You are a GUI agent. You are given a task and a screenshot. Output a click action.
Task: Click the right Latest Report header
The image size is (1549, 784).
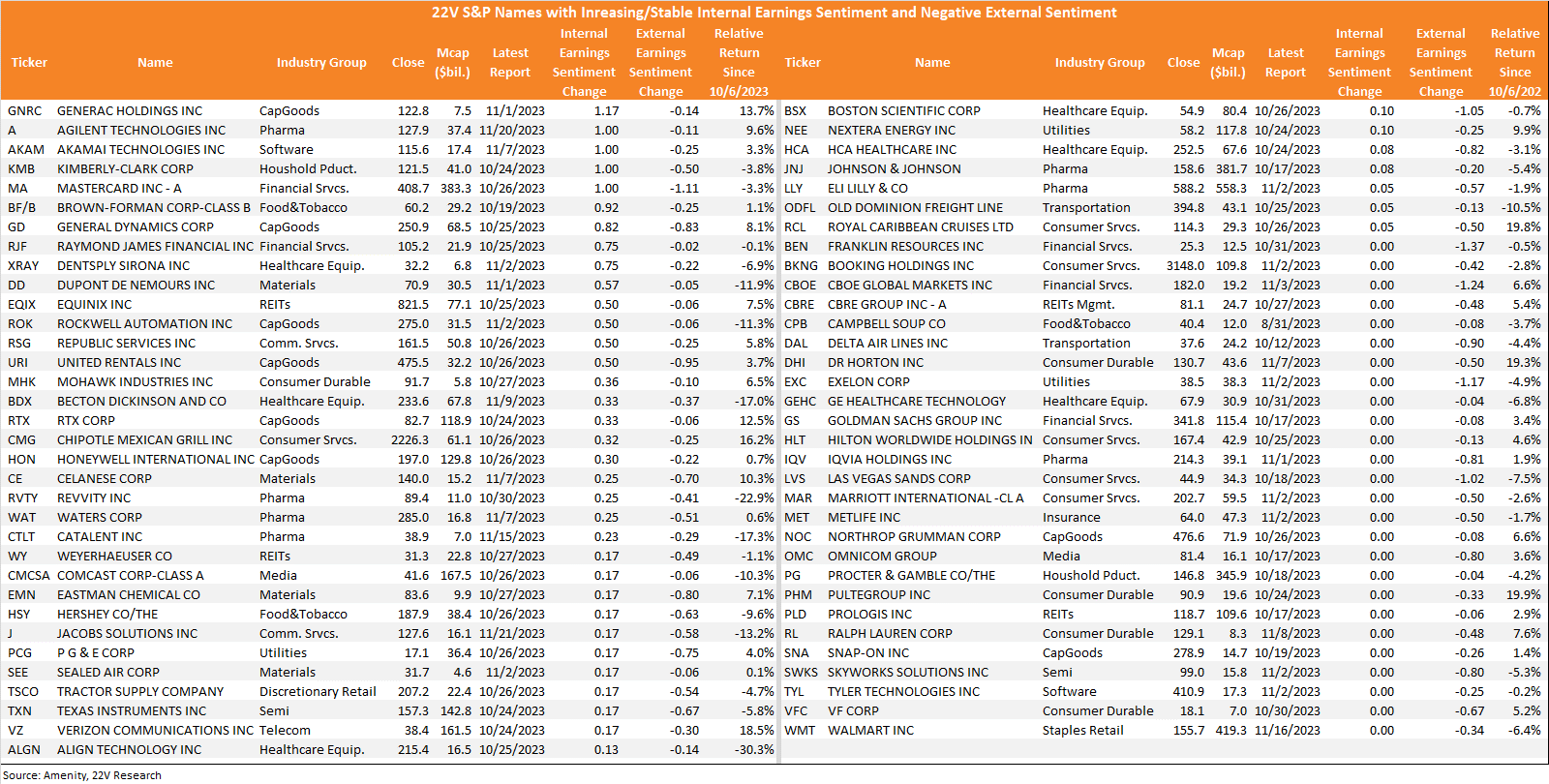point(1286,63)
